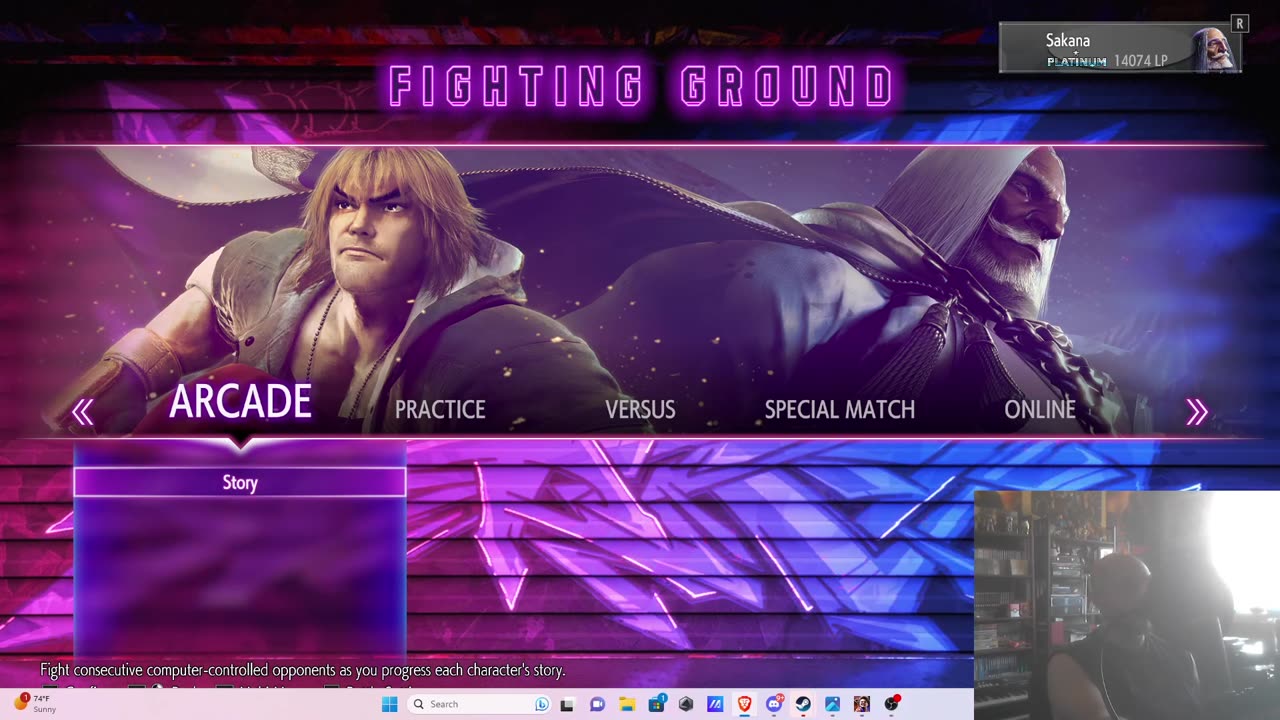Click the right double-chevron arrow

(1197, 412)
